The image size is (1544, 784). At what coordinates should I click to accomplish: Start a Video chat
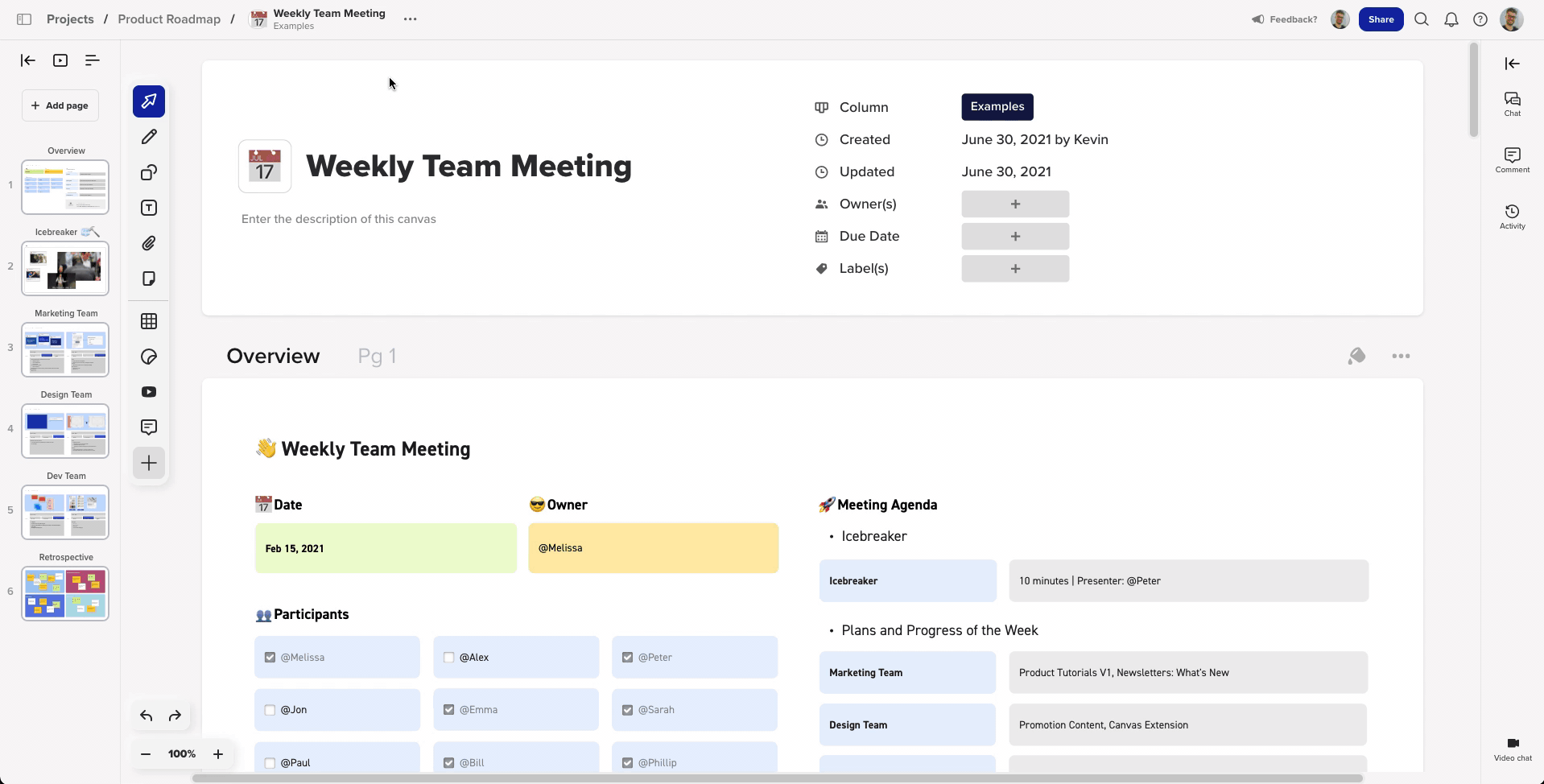[1512, 748]
